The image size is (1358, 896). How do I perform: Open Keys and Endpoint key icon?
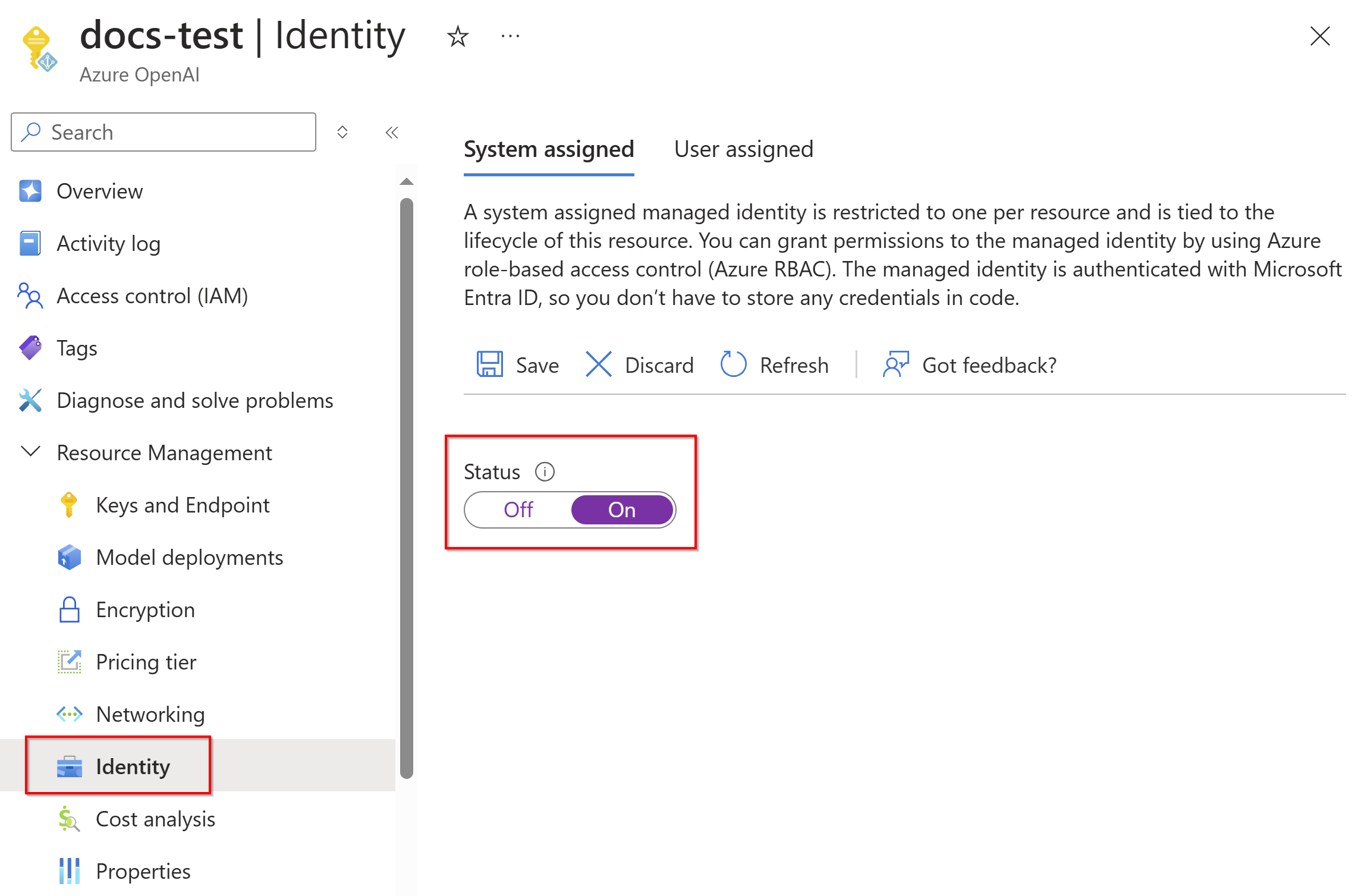69,505
